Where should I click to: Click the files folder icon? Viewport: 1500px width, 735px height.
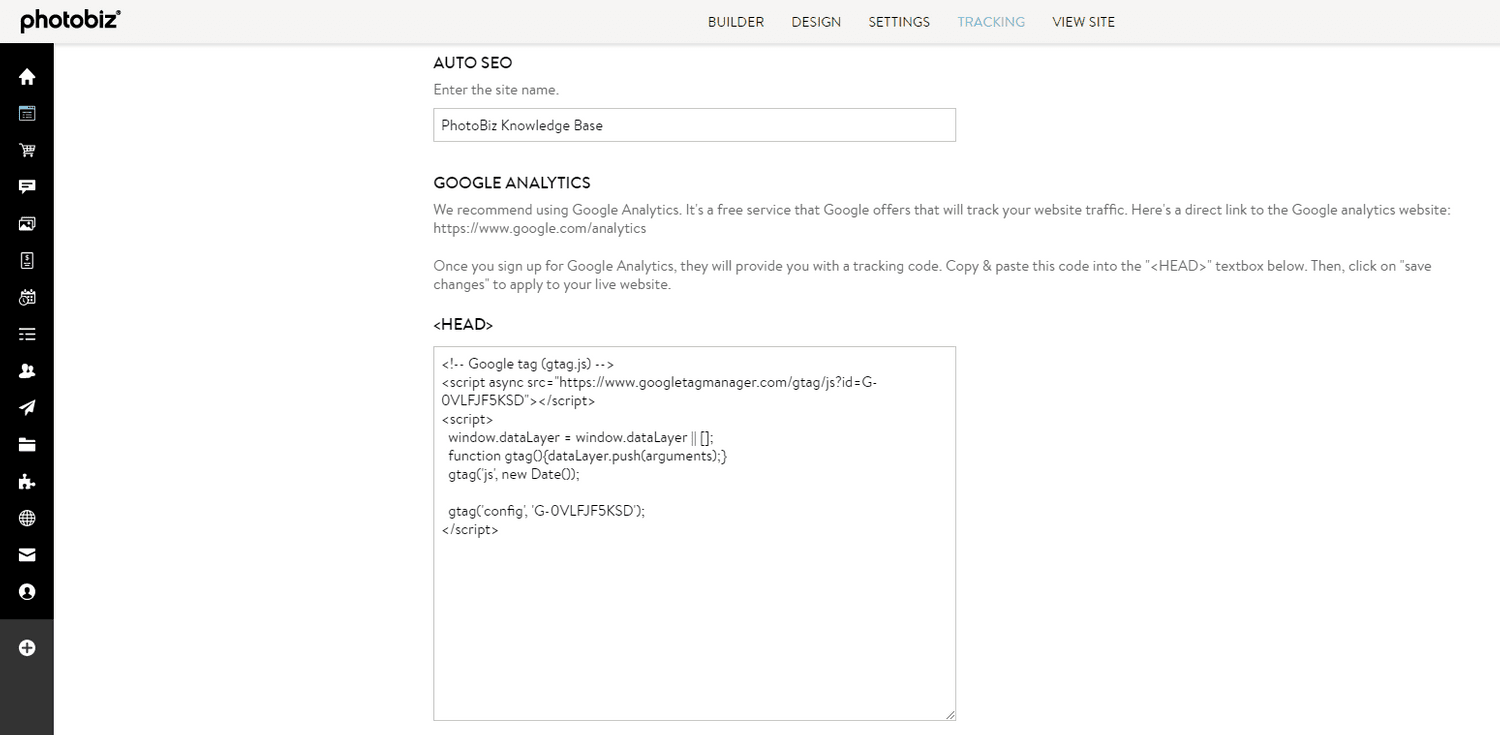pos(26,444)
